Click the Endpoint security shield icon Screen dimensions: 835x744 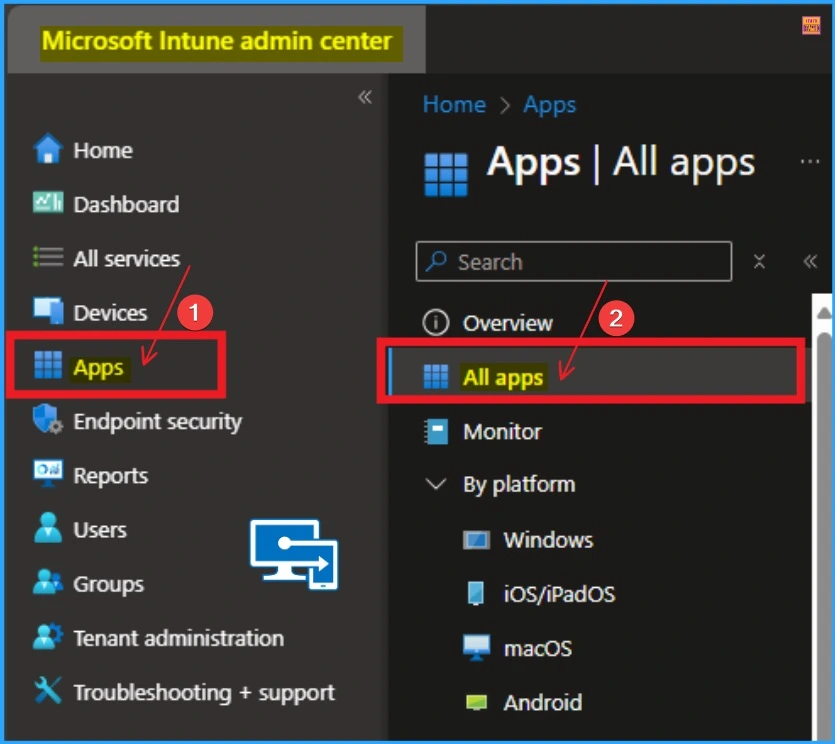pos(48,419)
